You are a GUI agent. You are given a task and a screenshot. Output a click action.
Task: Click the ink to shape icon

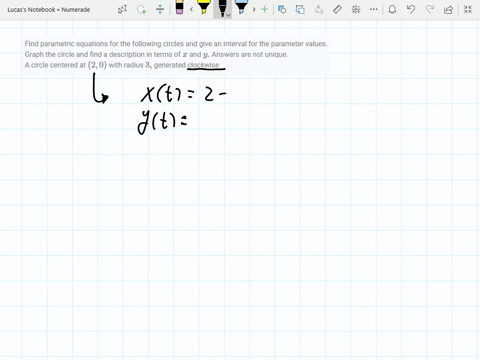tap(300, 9)
